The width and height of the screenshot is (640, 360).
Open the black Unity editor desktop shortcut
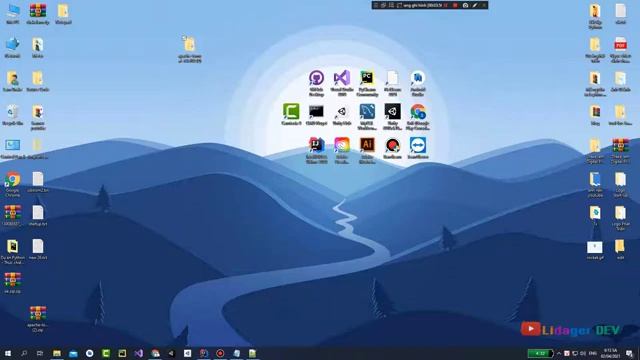pyautogui.click(x=392, y=116)
